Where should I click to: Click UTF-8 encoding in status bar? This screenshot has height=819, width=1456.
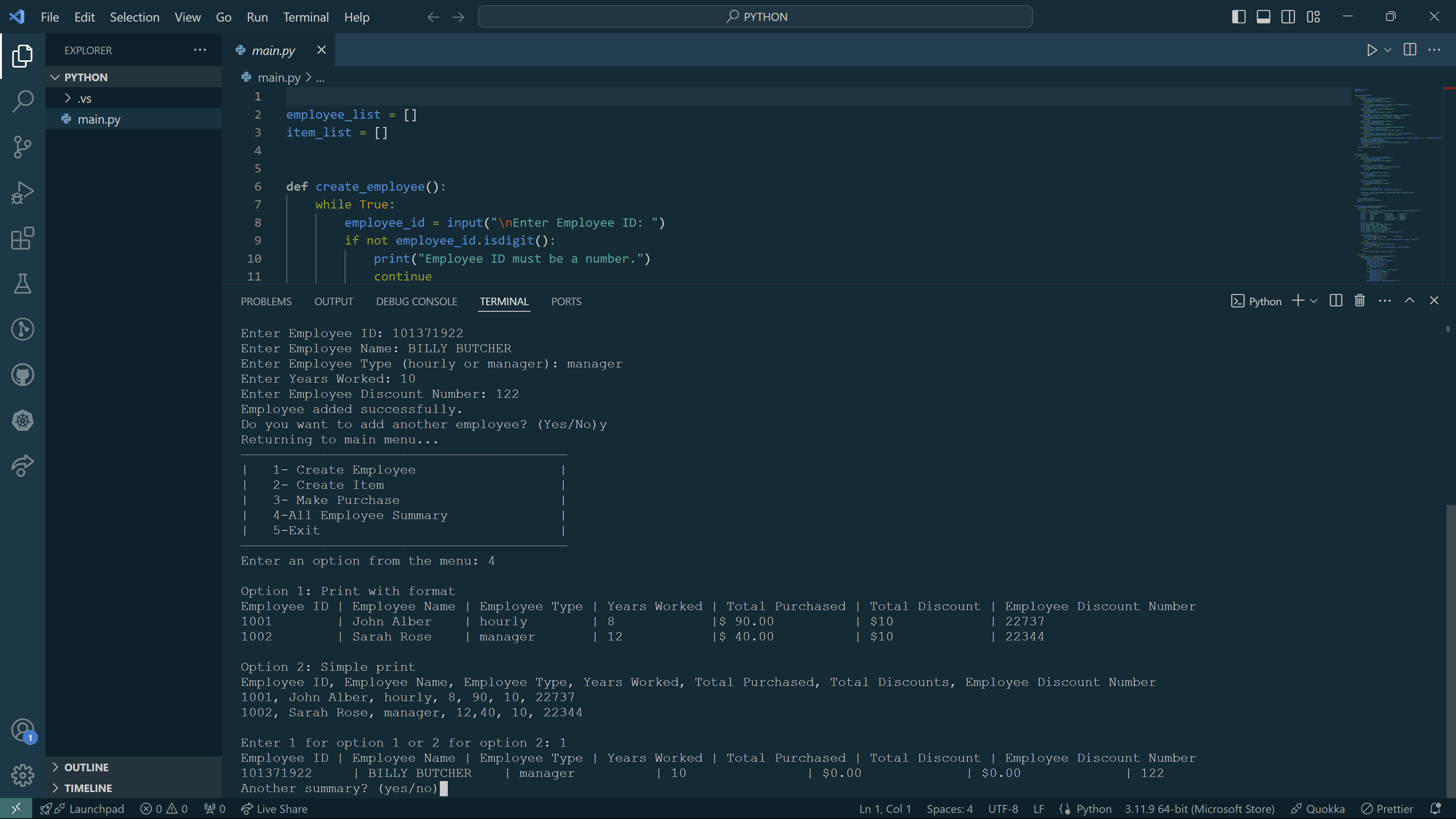click(1003, 809)
